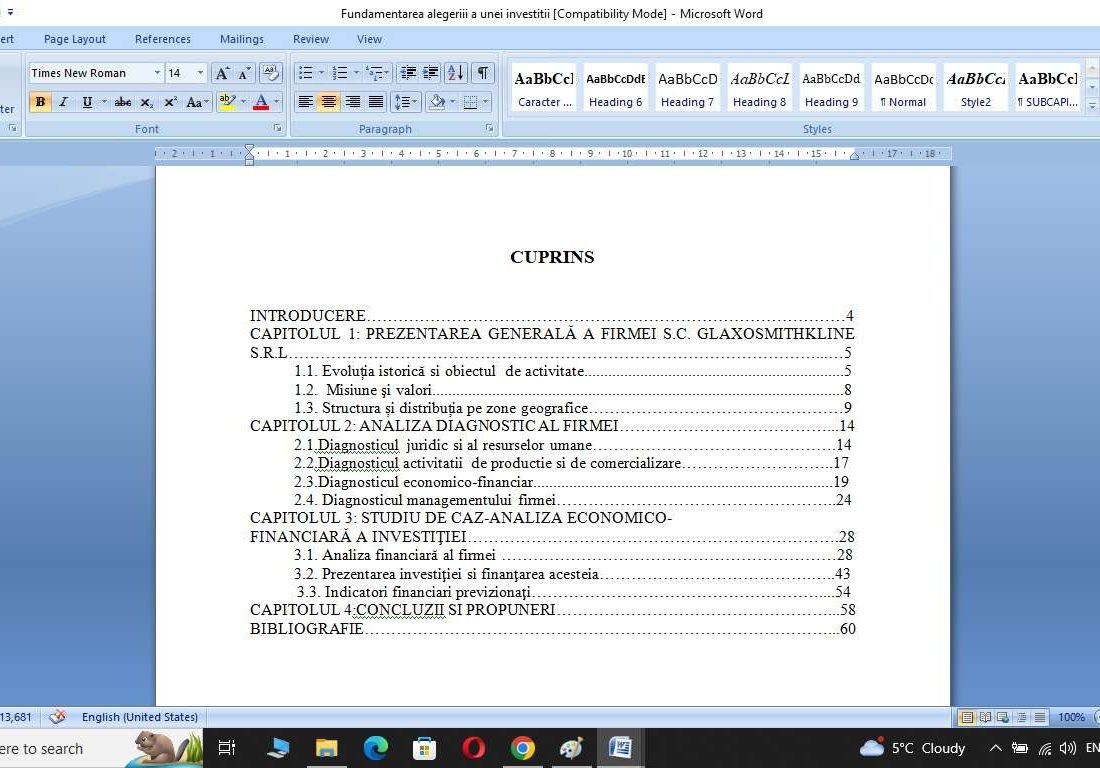The width and height of the screenshot is (1100, 768).
Task: Open the Clear Formatting icon
Action: 270,71
